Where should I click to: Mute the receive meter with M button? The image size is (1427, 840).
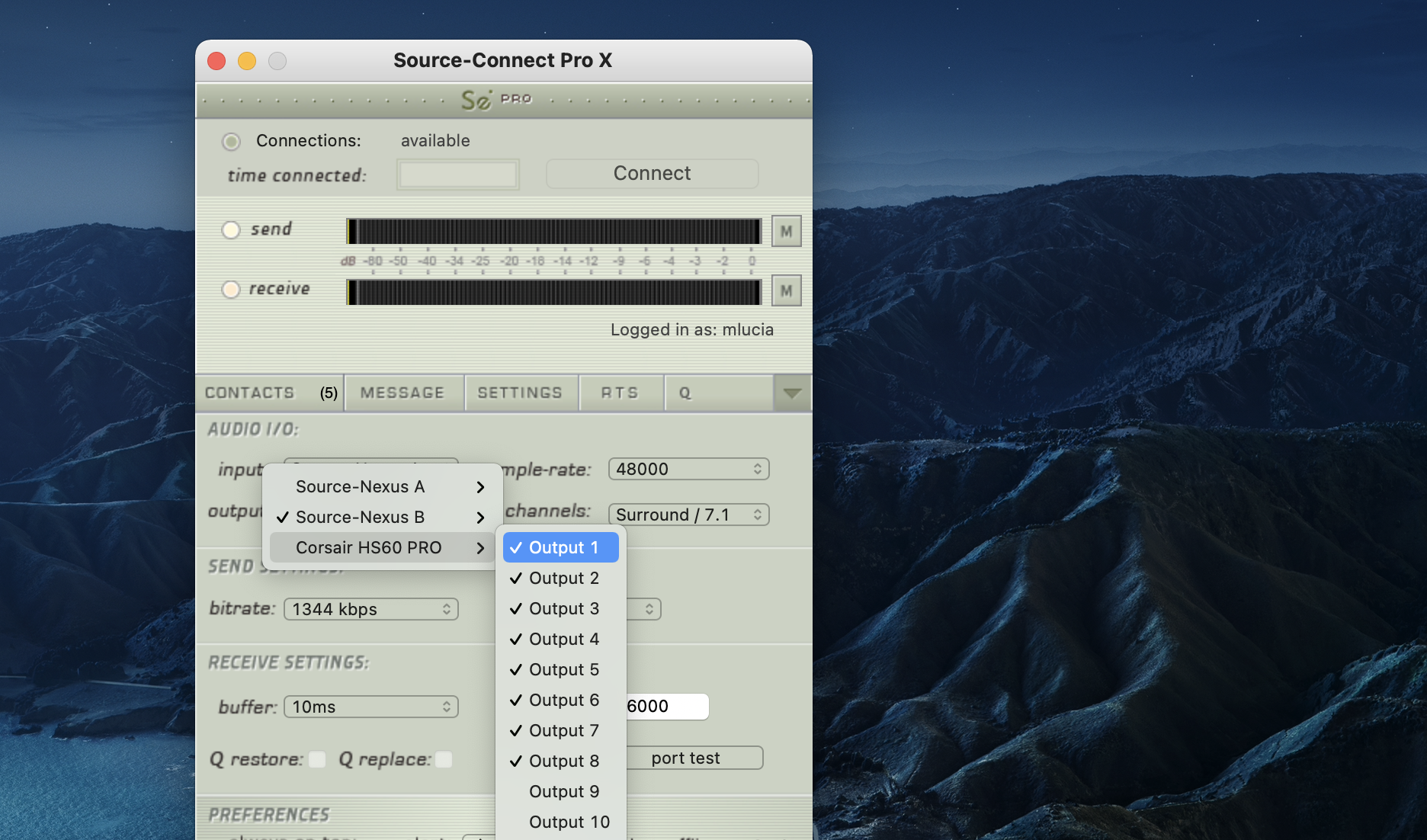click(786, 291)
